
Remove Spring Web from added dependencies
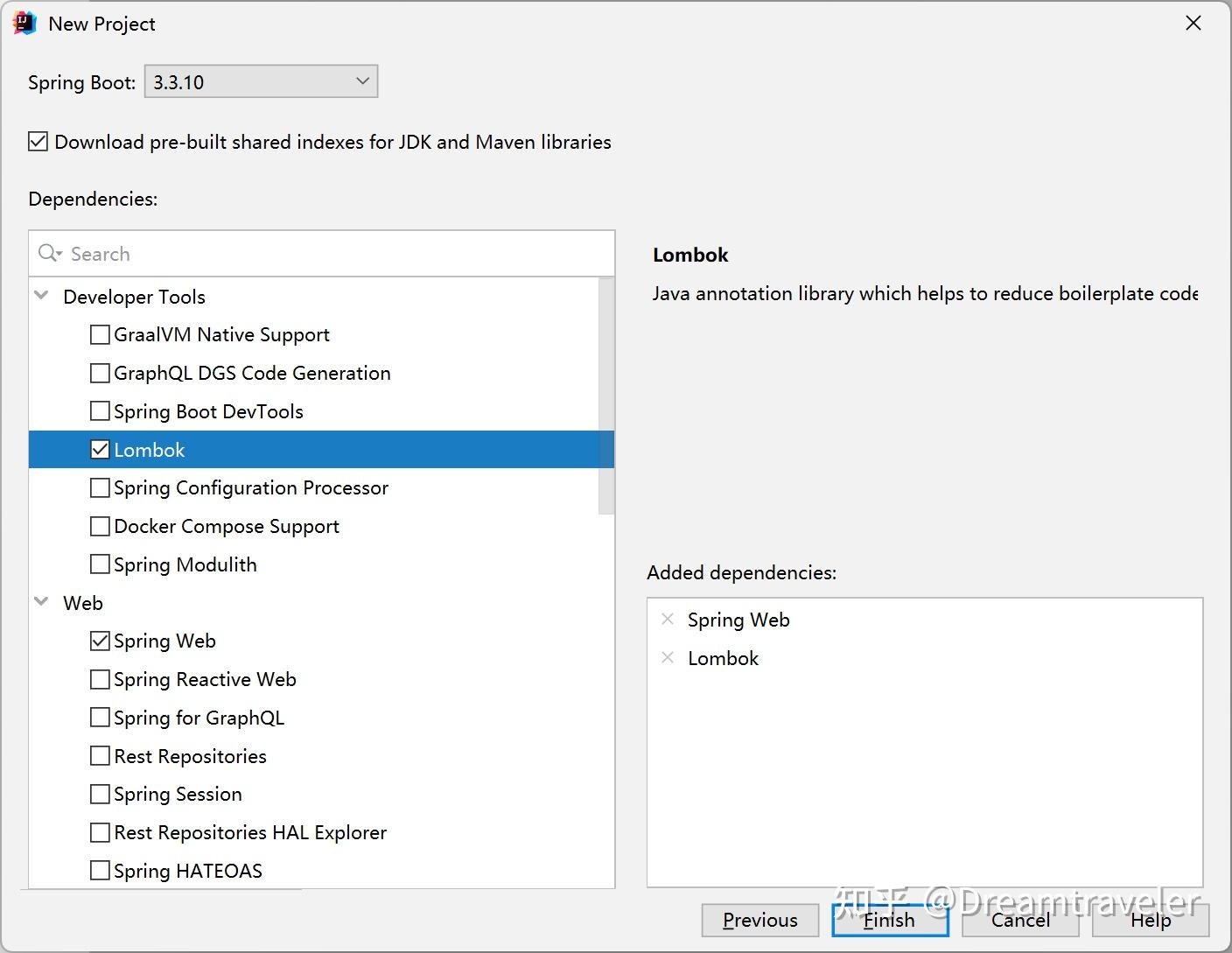click(668, 620)
